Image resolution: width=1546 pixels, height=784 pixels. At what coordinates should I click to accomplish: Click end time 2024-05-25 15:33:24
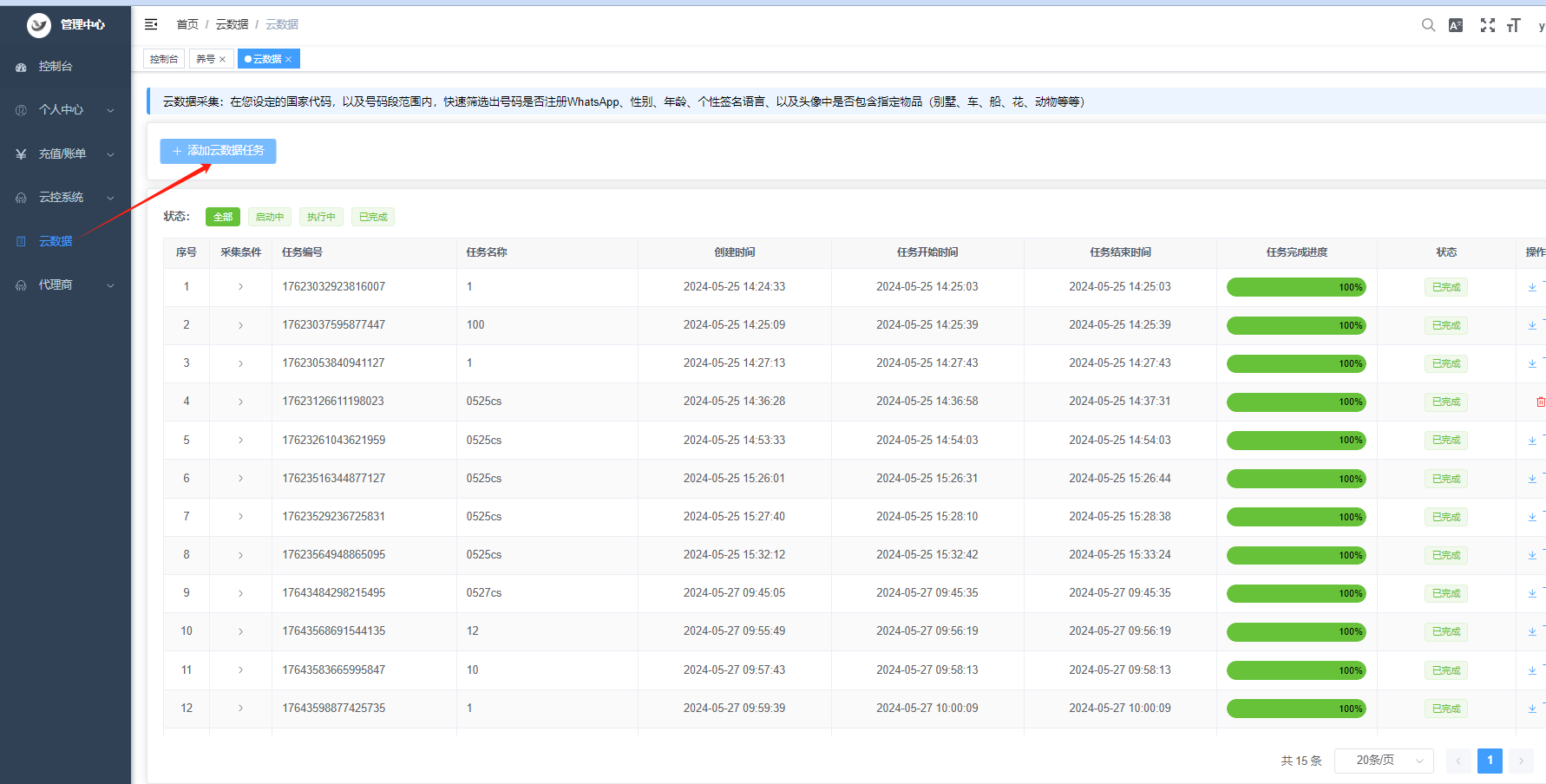(x=1120, y=555)
